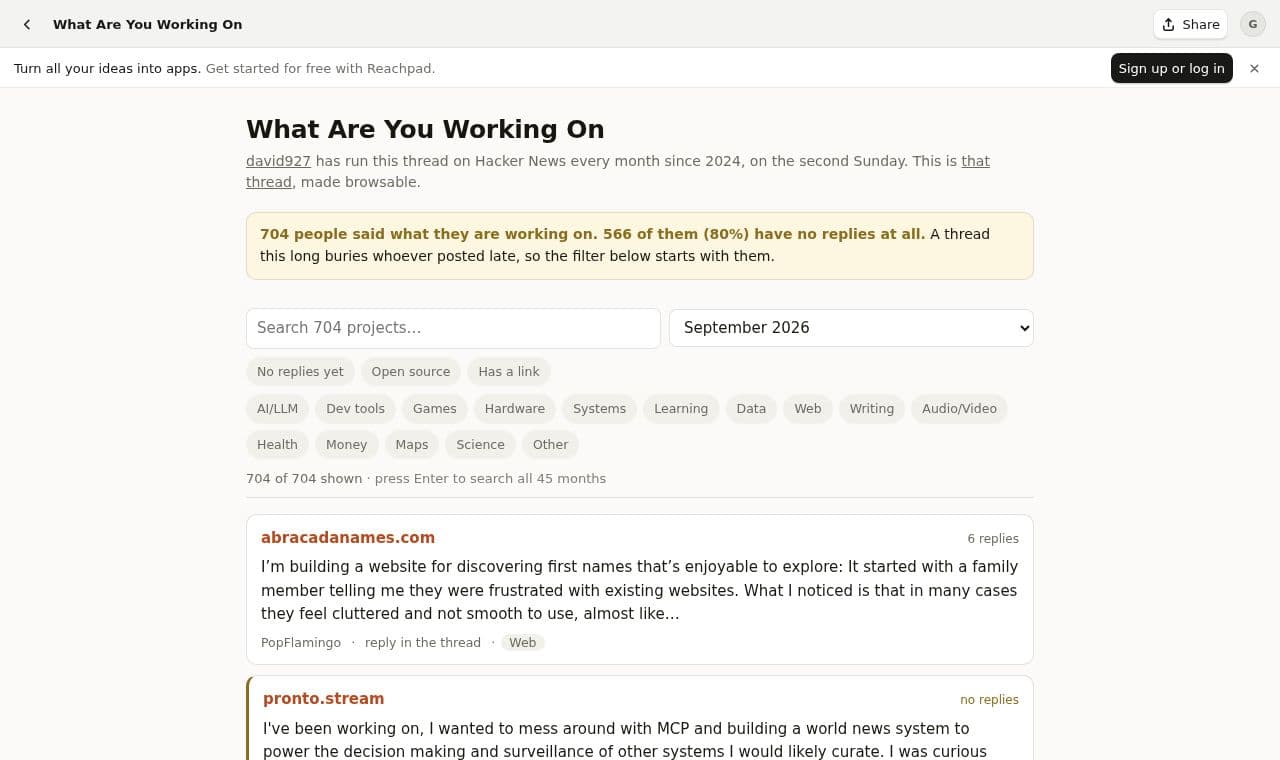Select the Hardware category chip

click(515, 409)
